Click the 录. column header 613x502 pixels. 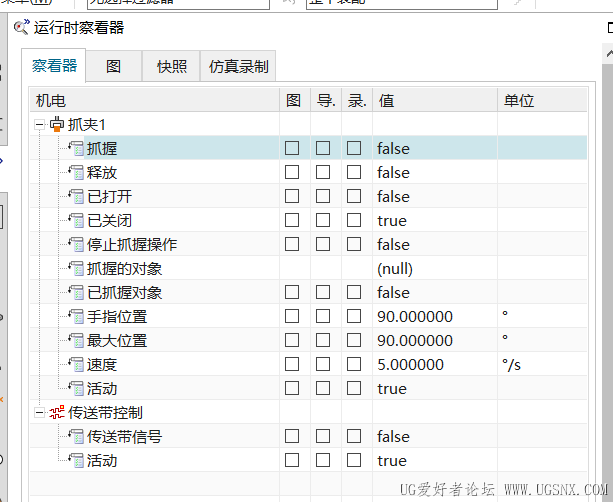(357, 100)
